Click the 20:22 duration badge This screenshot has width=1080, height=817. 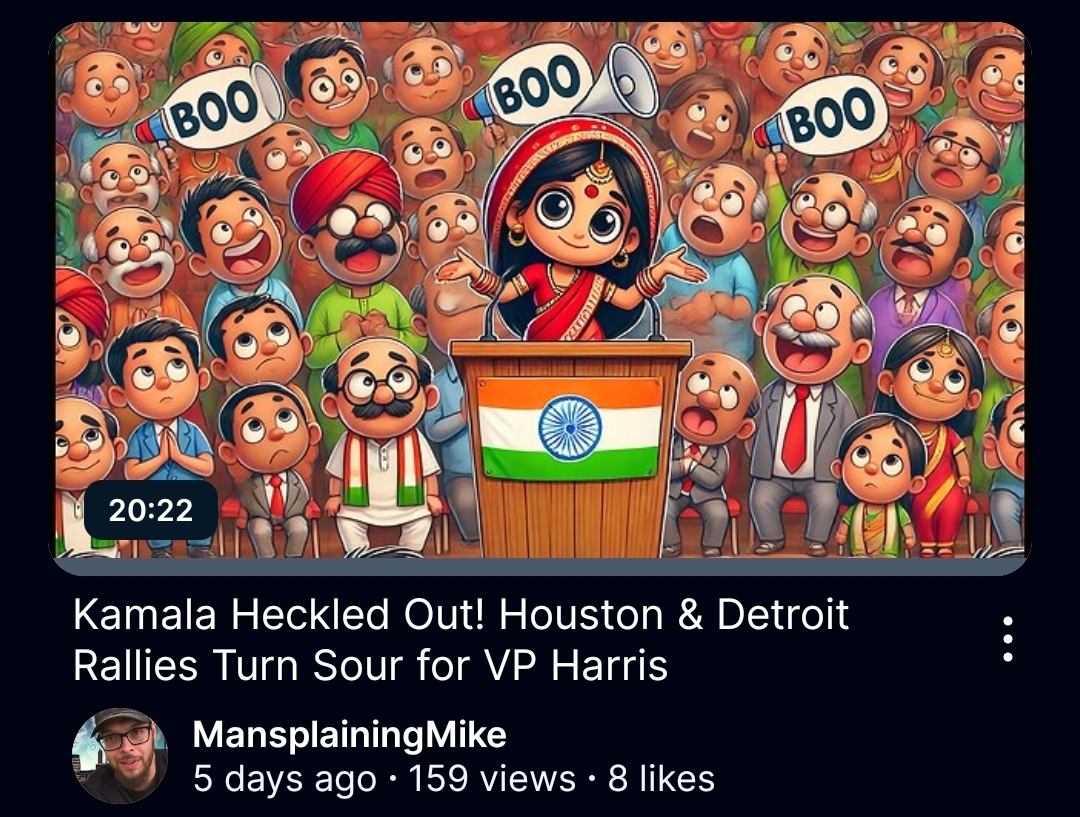click(x=150, y=510)
